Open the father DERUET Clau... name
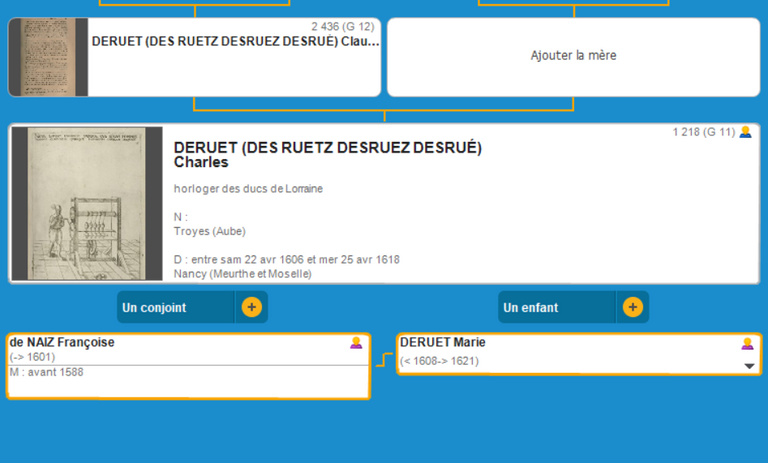The height and width of the screenshot is (463, 768). [x=235, y=42]
